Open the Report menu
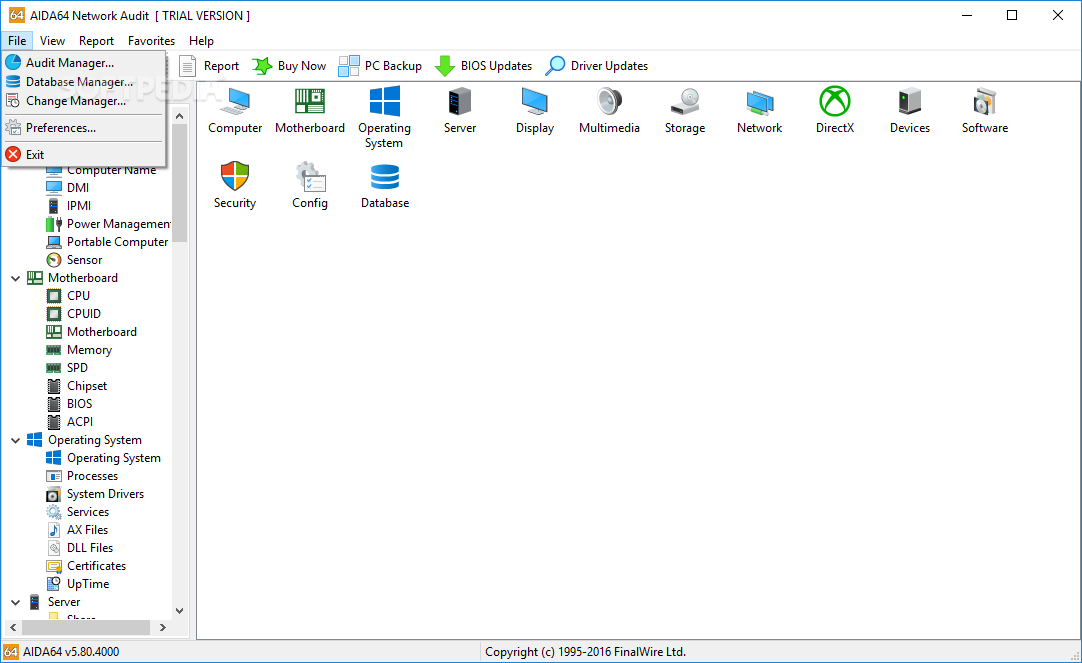This screenshot has height=663, width=1082. [96, 41]
